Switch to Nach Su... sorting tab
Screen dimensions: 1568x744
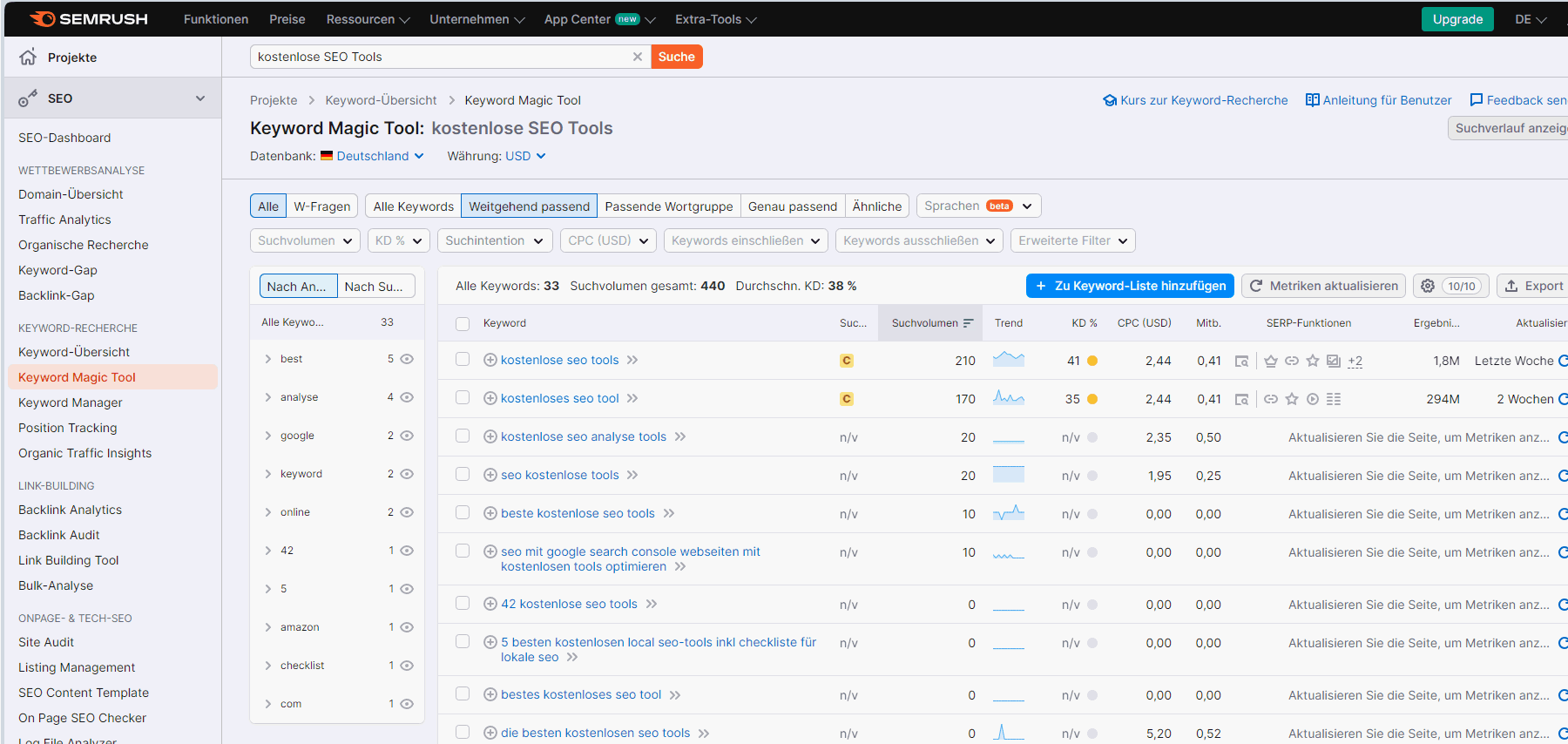click(x=375, y=287)
